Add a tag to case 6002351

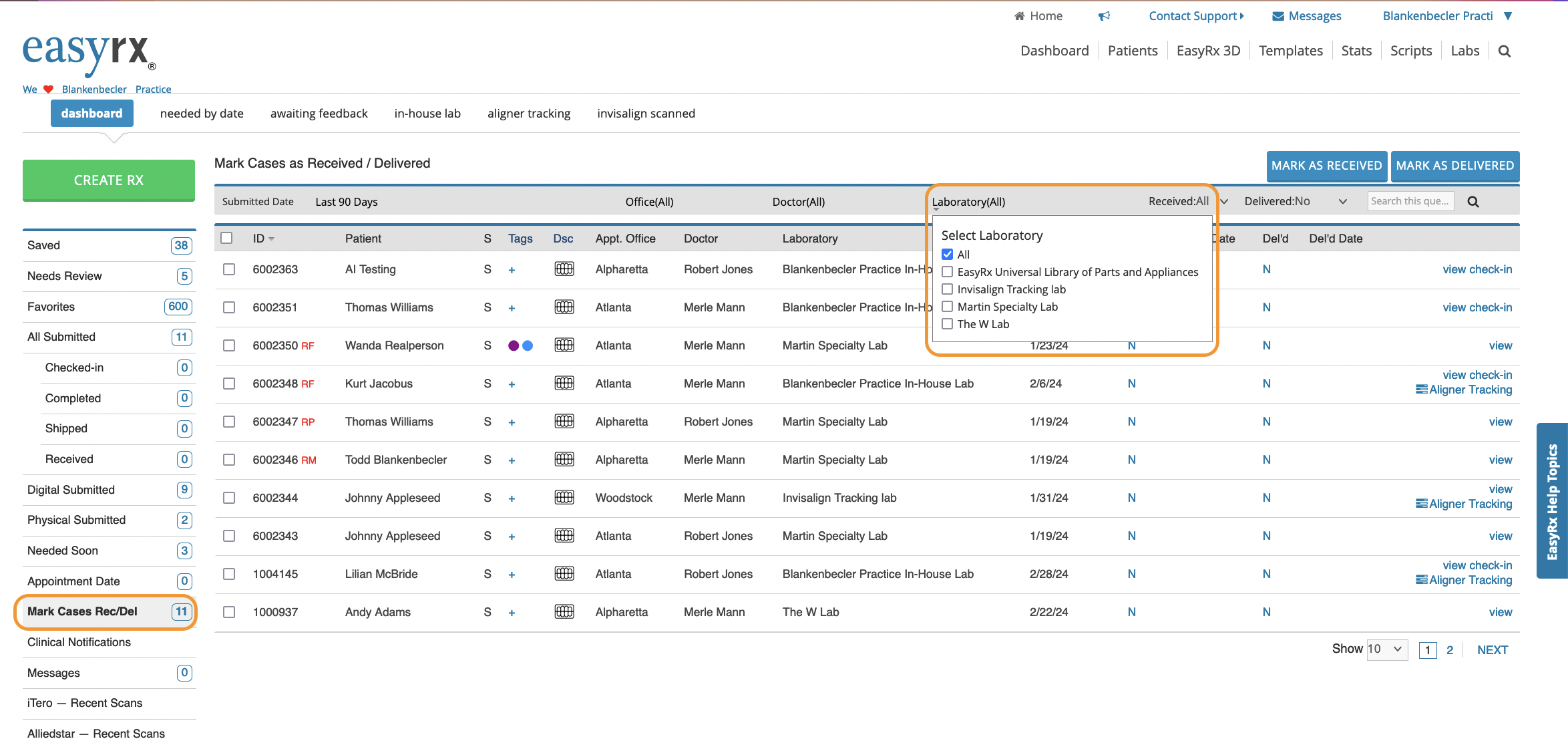coord(512,308)
